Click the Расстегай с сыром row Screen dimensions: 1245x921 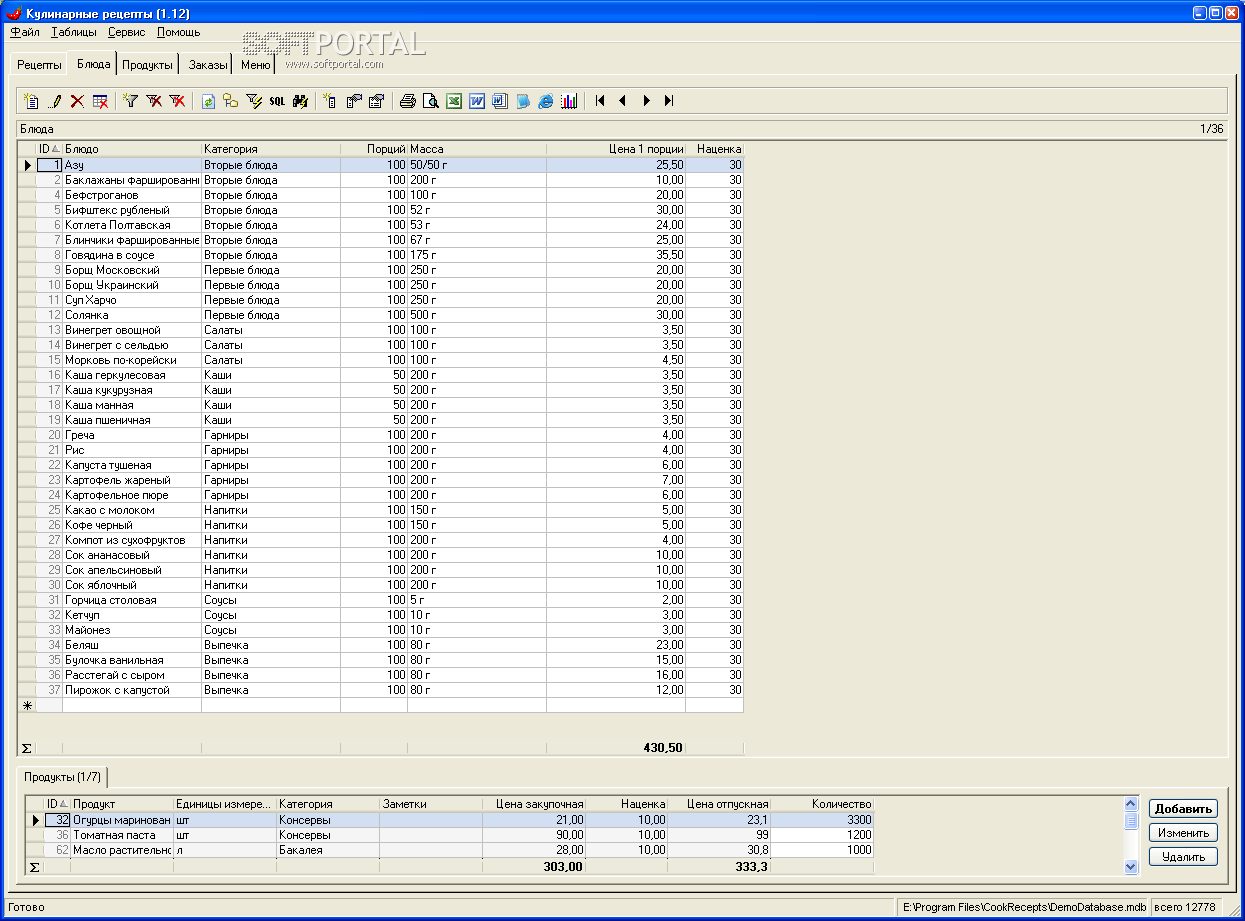coord(381,675)
